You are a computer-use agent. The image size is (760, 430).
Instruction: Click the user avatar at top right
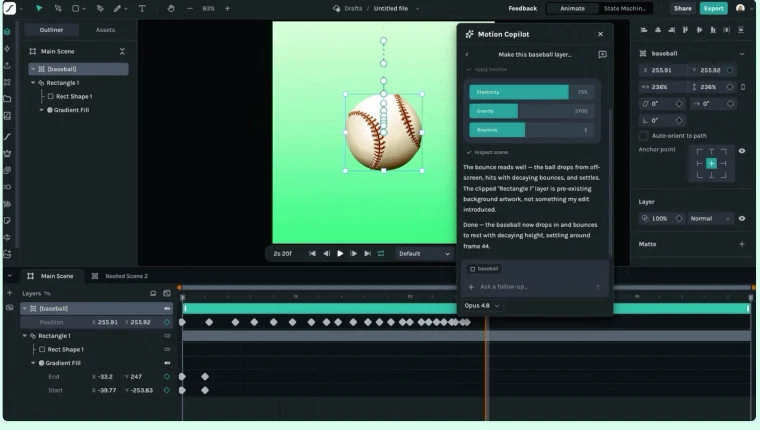coord(740,8)
